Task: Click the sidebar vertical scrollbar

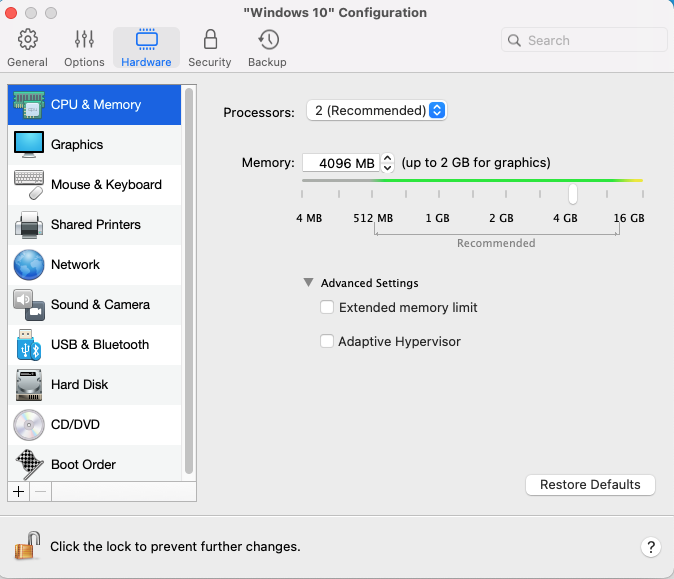Action: click(x=188, y=282)
